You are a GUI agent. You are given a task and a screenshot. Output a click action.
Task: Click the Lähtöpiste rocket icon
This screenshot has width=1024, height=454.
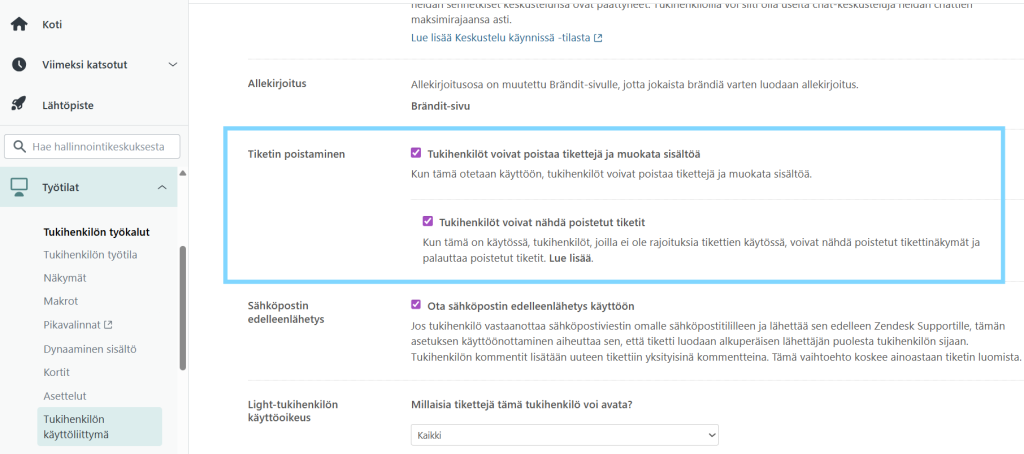pos(19,105)
